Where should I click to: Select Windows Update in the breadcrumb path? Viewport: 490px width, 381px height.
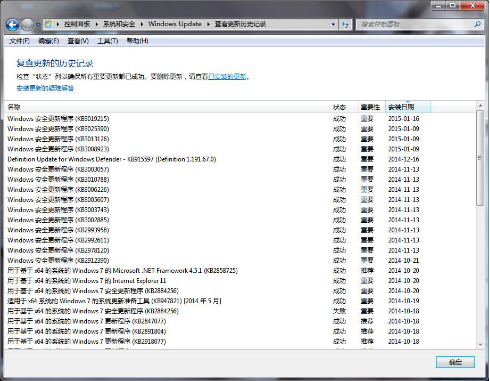click(175, 24)
